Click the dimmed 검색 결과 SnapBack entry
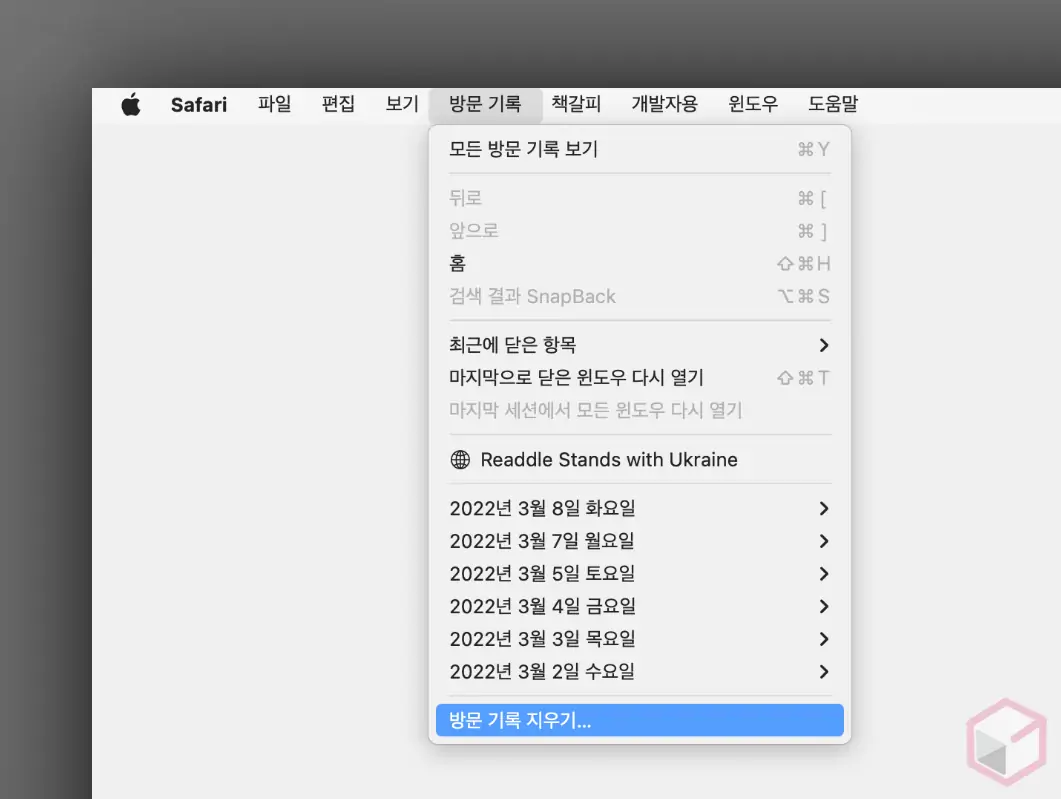The width and height of the screenshot is (1061, 799). 639,296
